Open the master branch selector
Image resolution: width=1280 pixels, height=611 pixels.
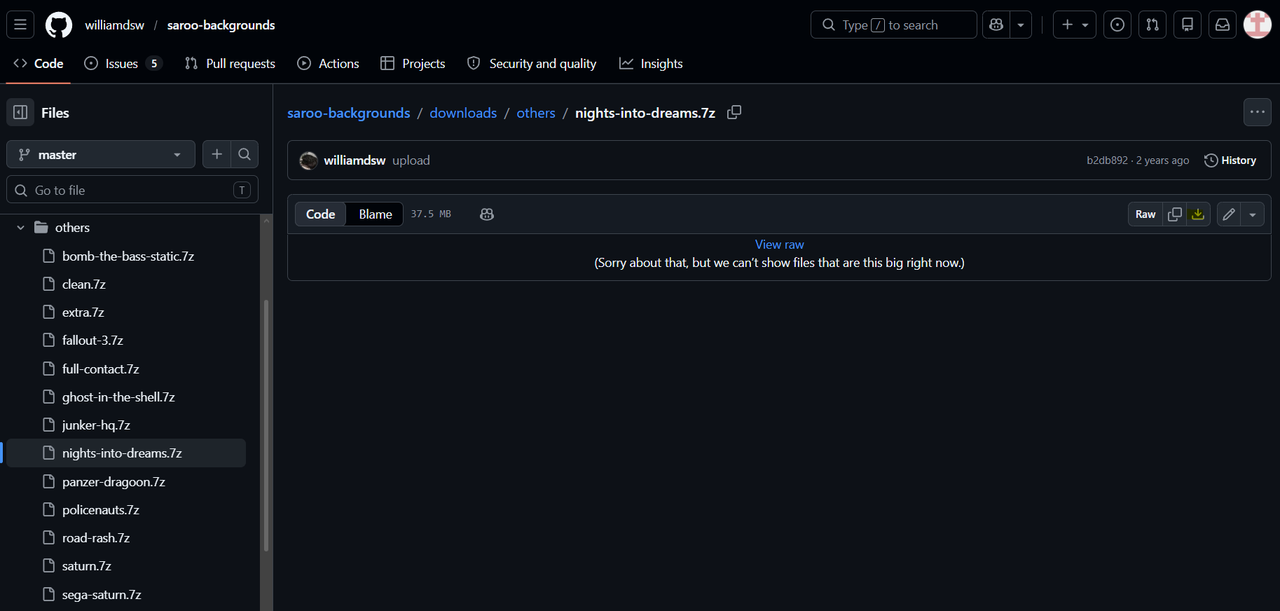click(x=101, y=154)
